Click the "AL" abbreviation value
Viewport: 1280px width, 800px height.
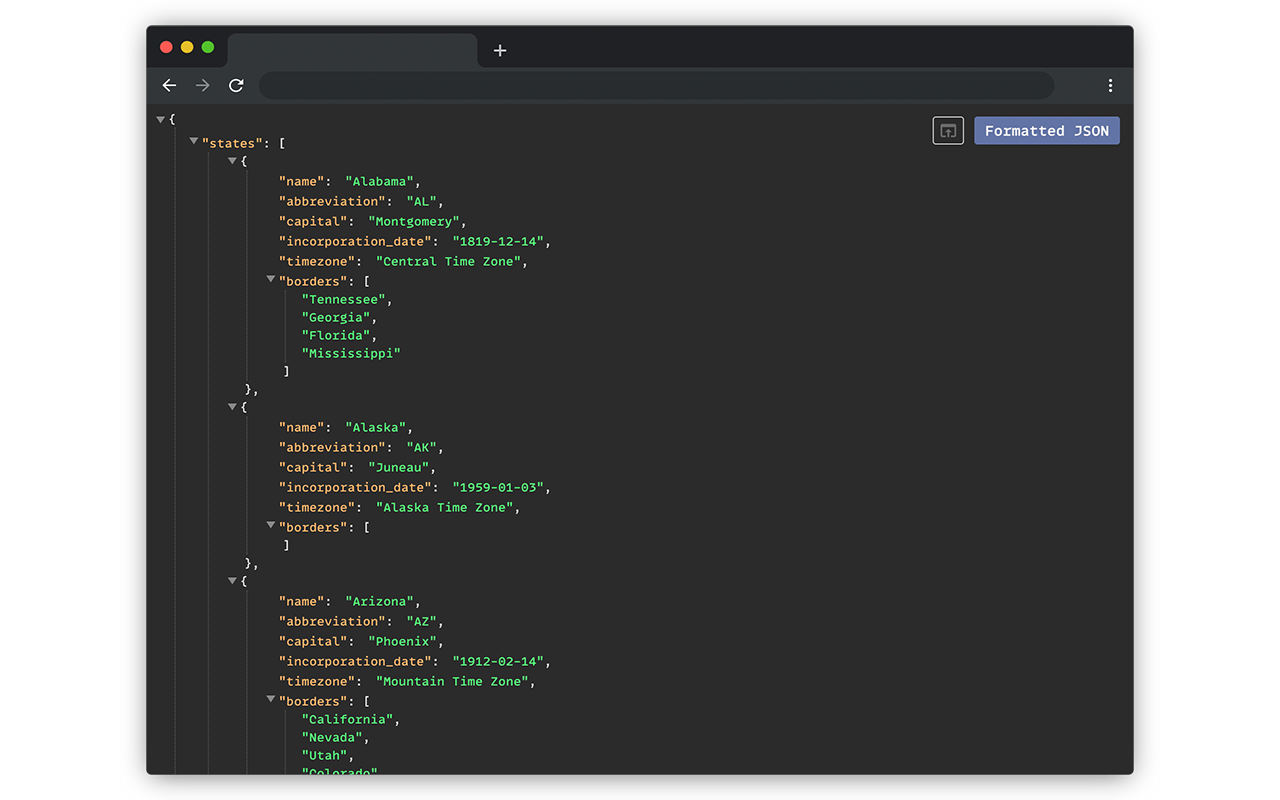tap(421, 202)
